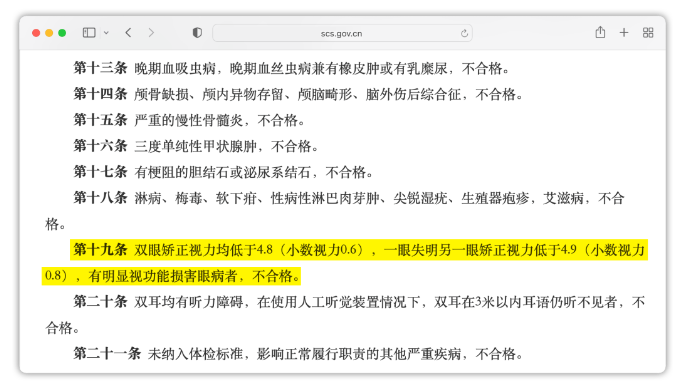Image resolution: width=683 pixels, height=382 pixels.
Task: Click the highlighted 第十九条 heading
Action: pyautogui.click(x=100, y=250)
